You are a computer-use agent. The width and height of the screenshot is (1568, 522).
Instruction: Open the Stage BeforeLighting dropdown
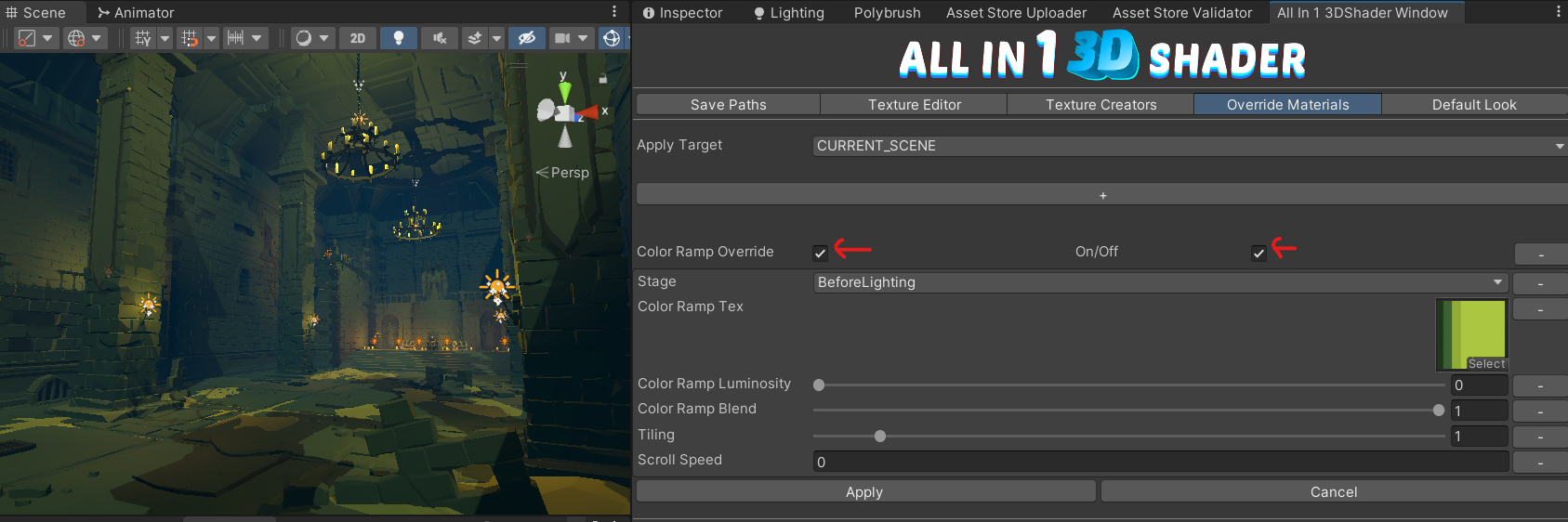[x=1160, y=282]
